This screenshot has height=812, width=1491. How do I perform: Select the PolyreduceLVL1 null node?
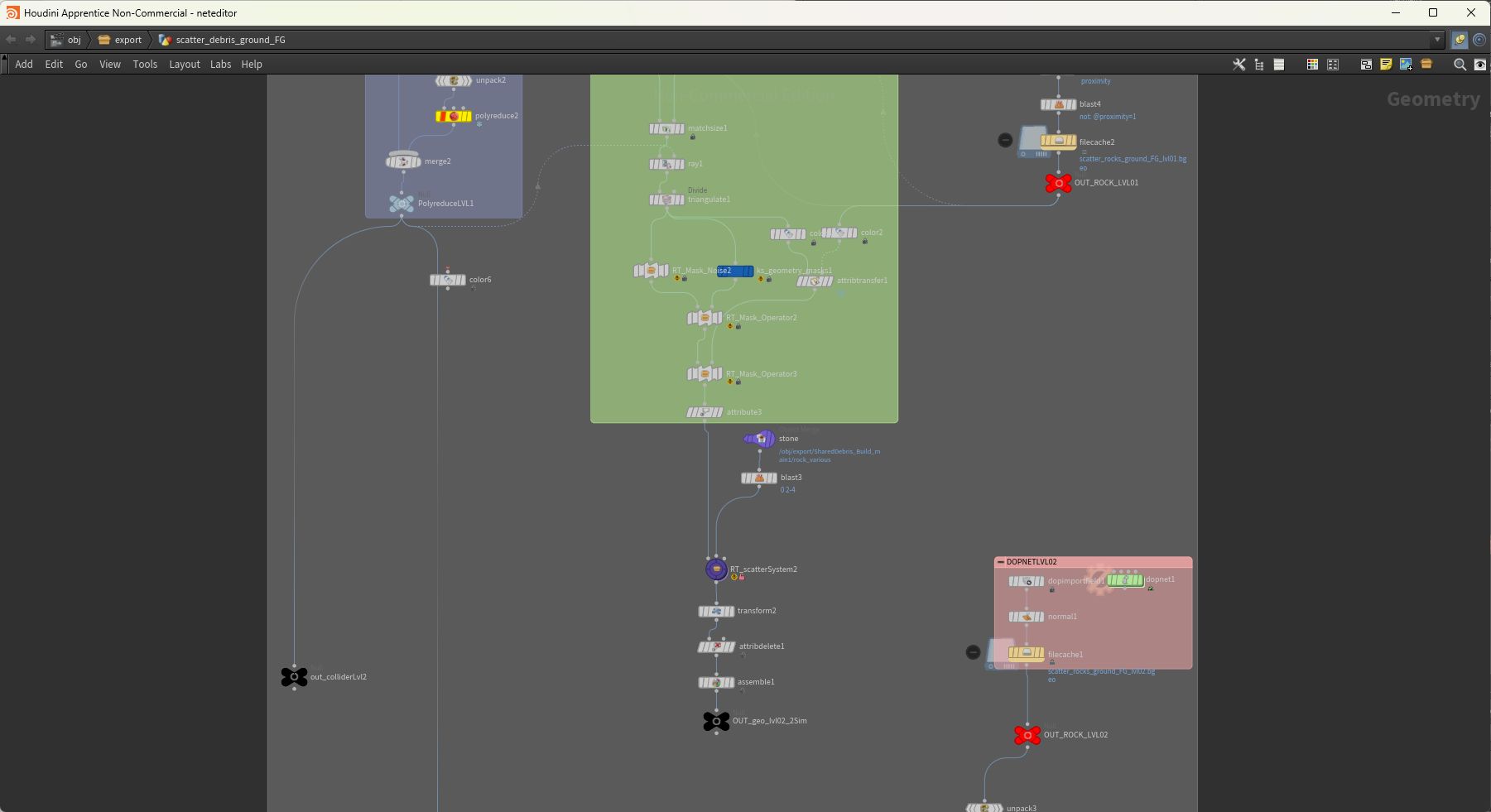pyautogui.click(x=402, y=203)
